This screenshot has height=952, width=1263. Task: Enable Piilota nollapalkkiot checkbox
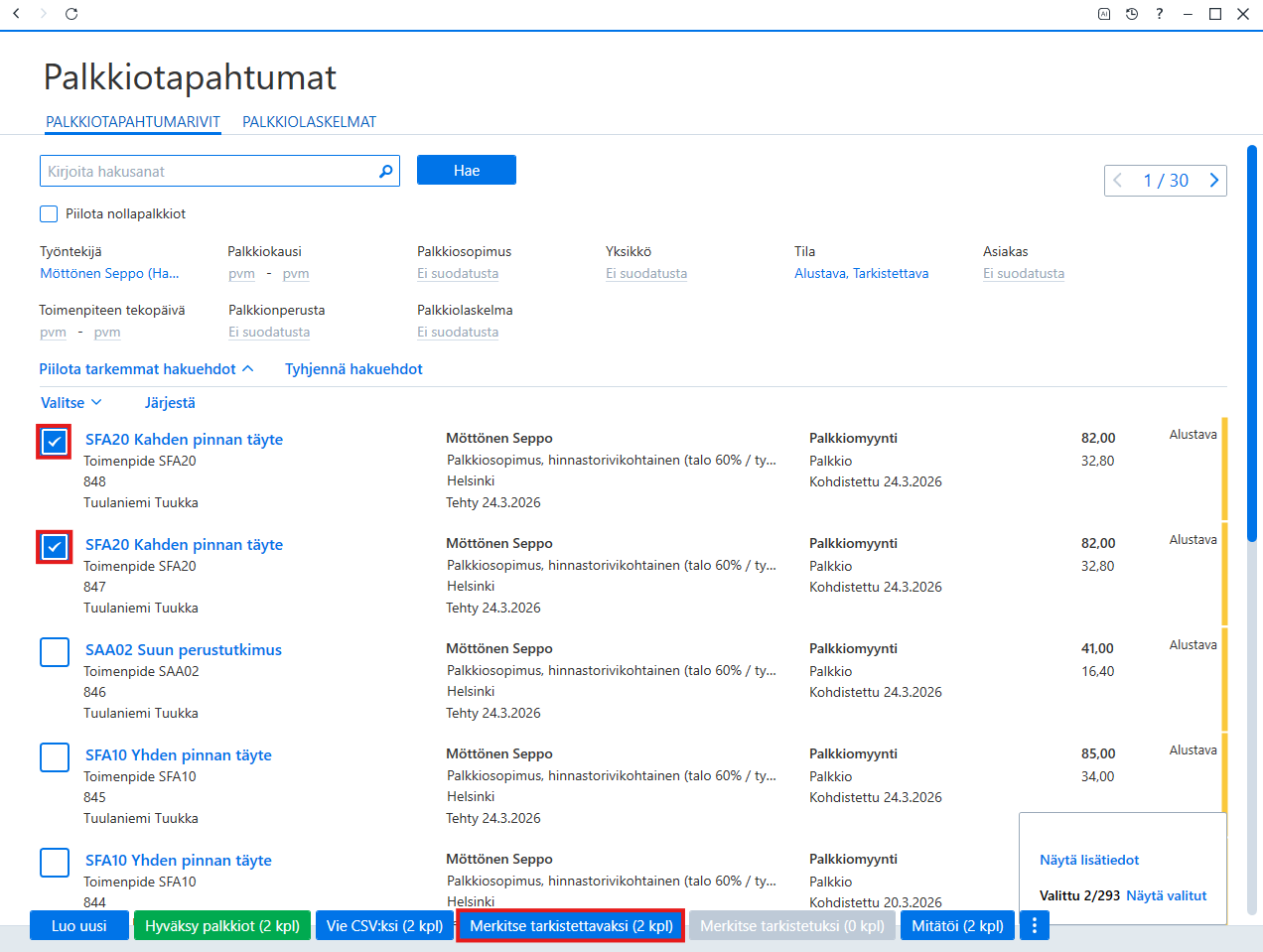(x=49, y=213)
